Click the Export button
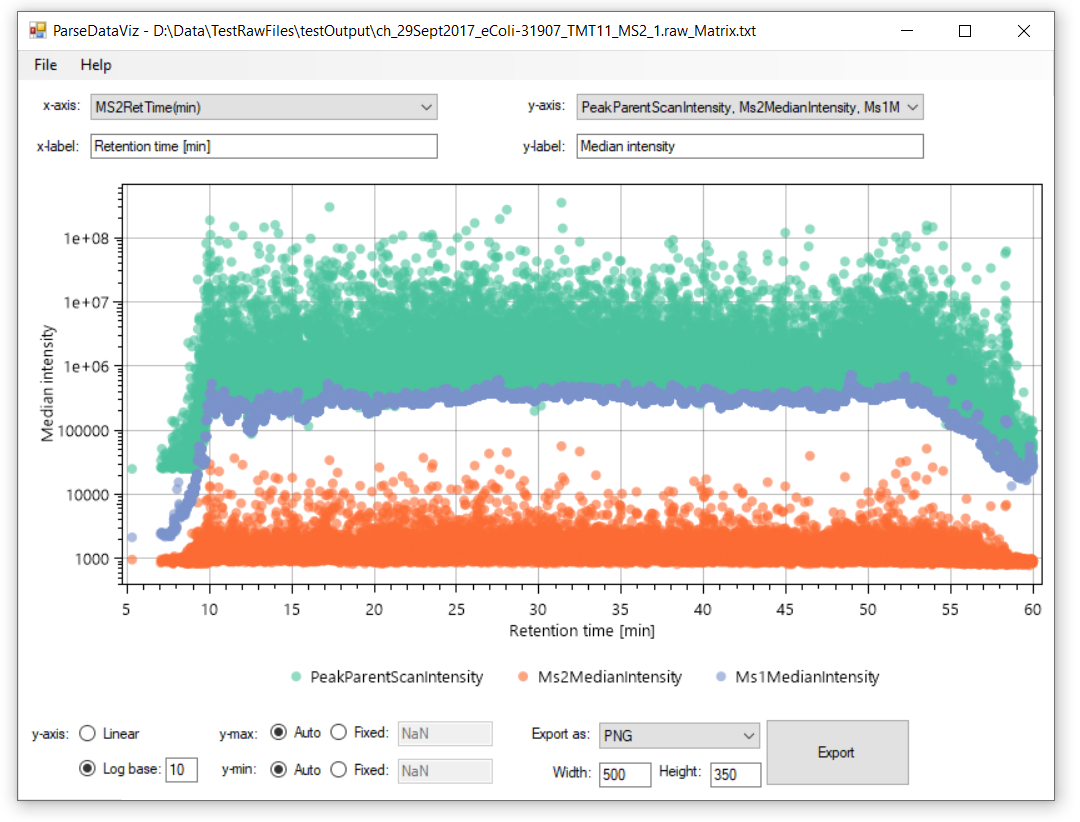This screenshot has height=822, width=1080. tap(838, 752)
